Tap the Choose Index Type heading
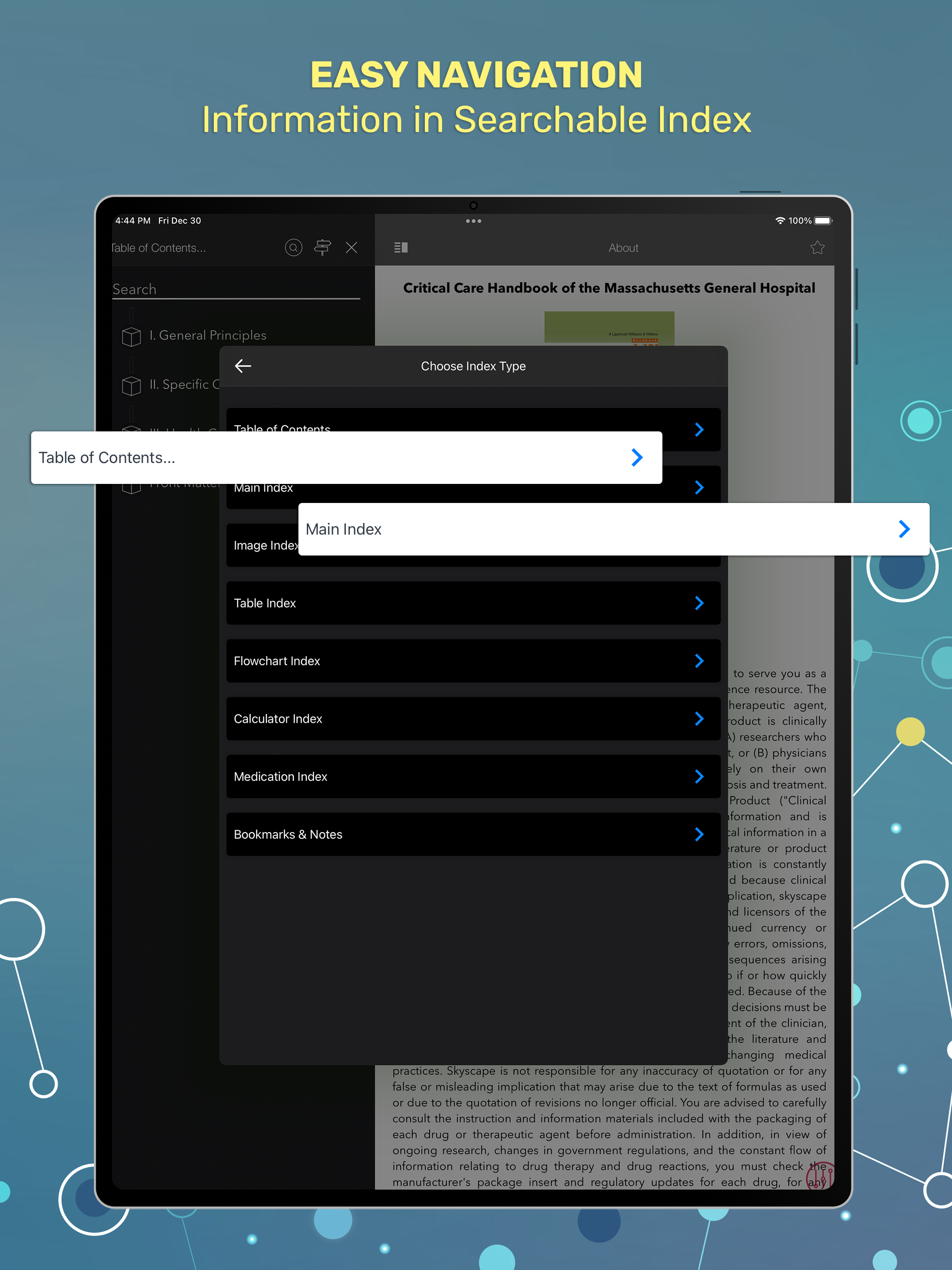The width and height of the screenshot is (952, 1270). click(473, 366)
